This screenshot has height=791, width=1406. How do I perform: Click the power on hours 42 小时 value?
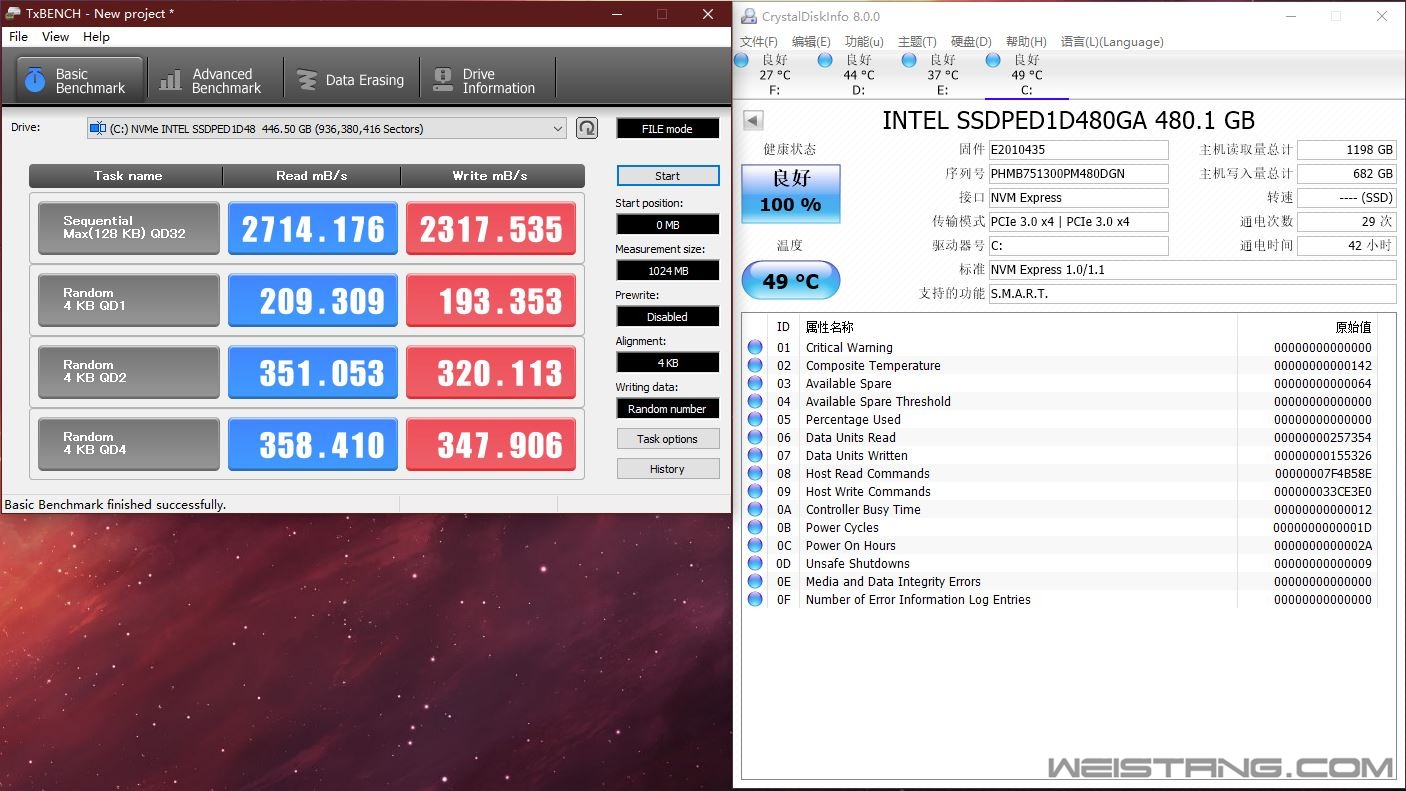point(1347,246)
